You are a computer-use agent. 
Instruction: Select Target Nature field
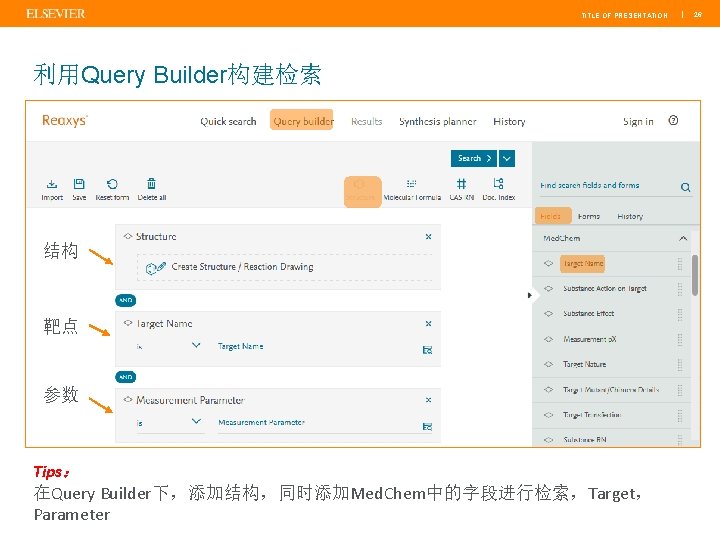tap(585, 364)
